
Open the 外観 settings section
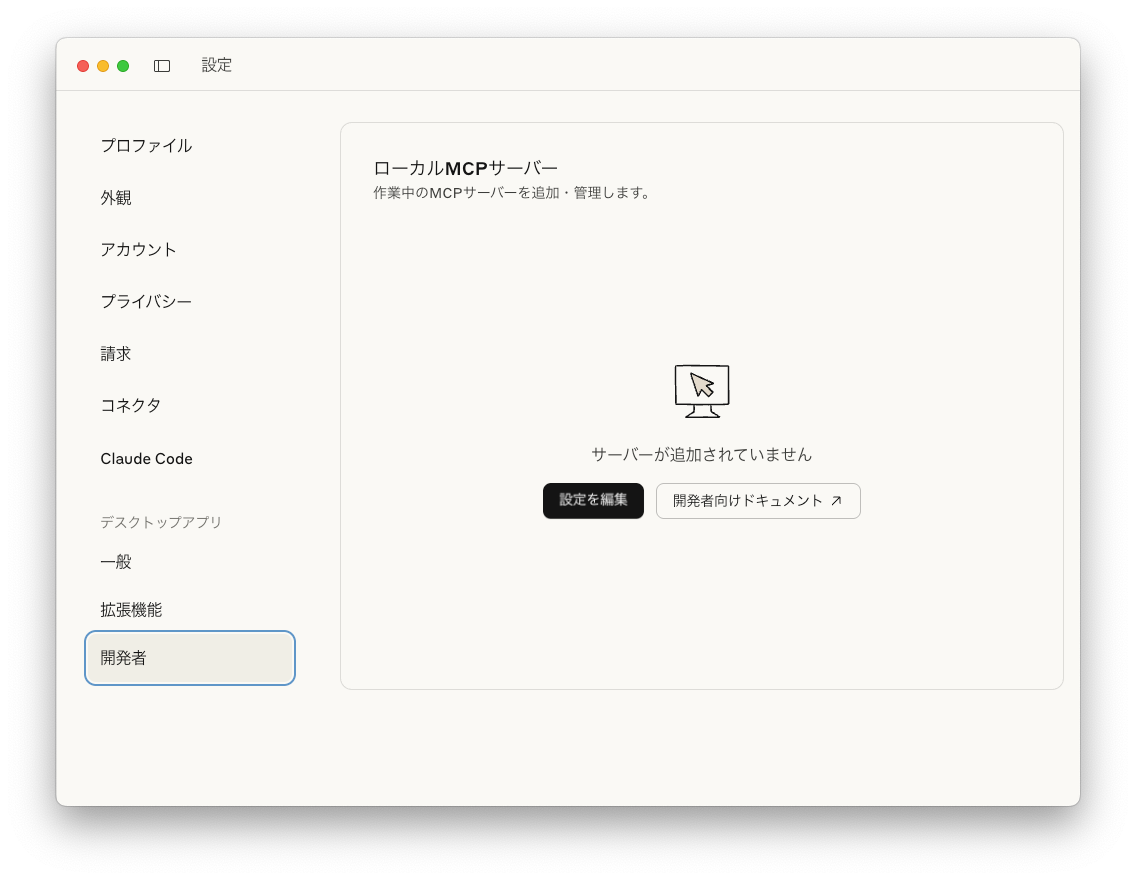(190, 198)
